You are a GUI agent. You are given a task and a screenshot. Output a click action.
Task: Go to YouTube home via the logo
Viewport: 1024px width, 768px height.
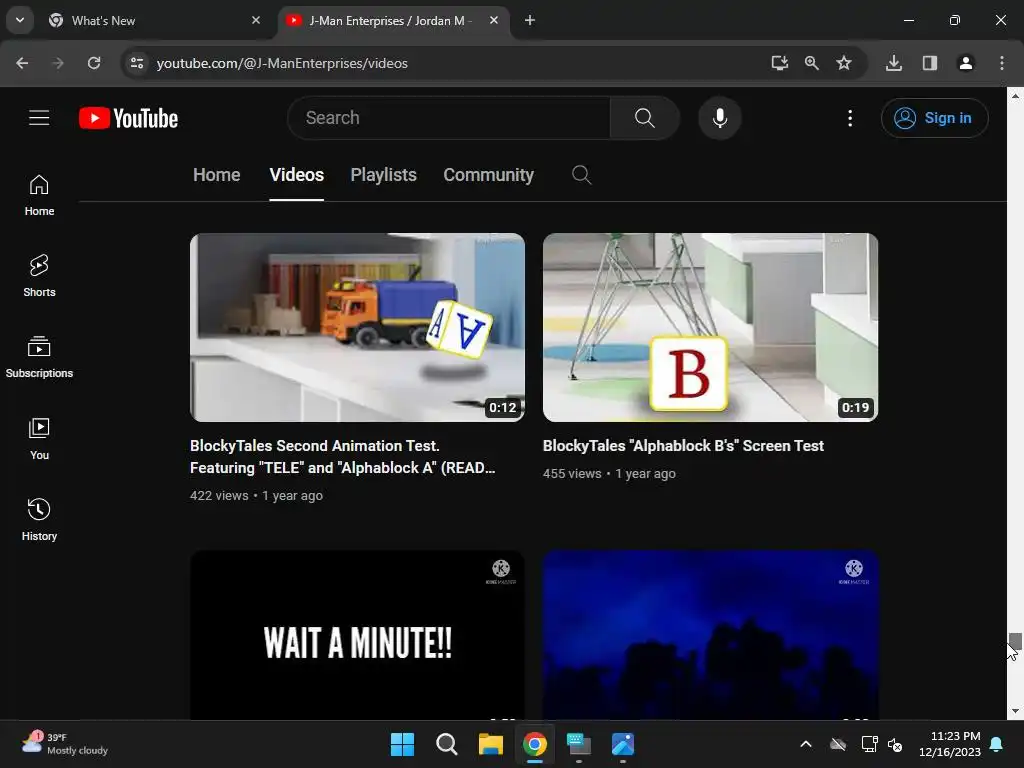point(128,118)
